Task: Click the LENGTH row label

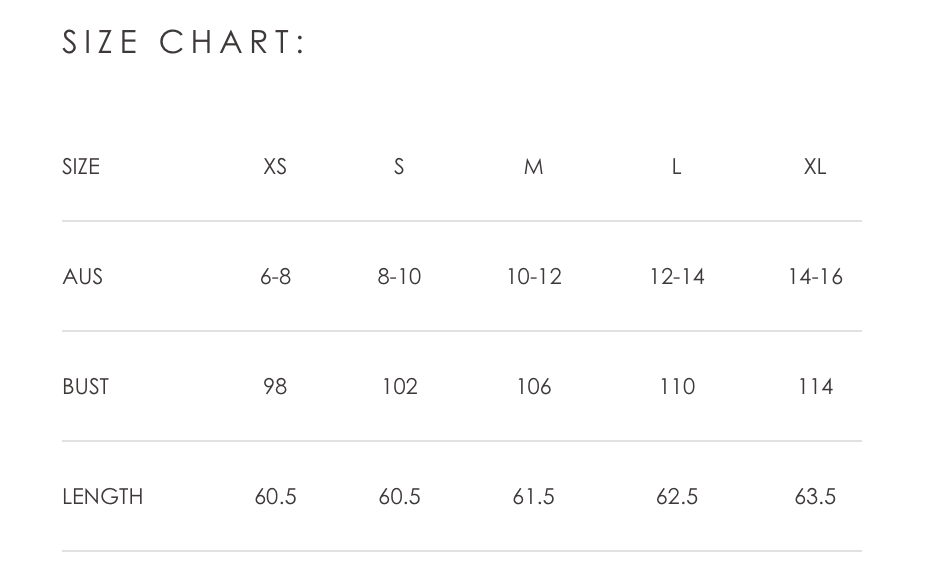Action: coord(103,496)
